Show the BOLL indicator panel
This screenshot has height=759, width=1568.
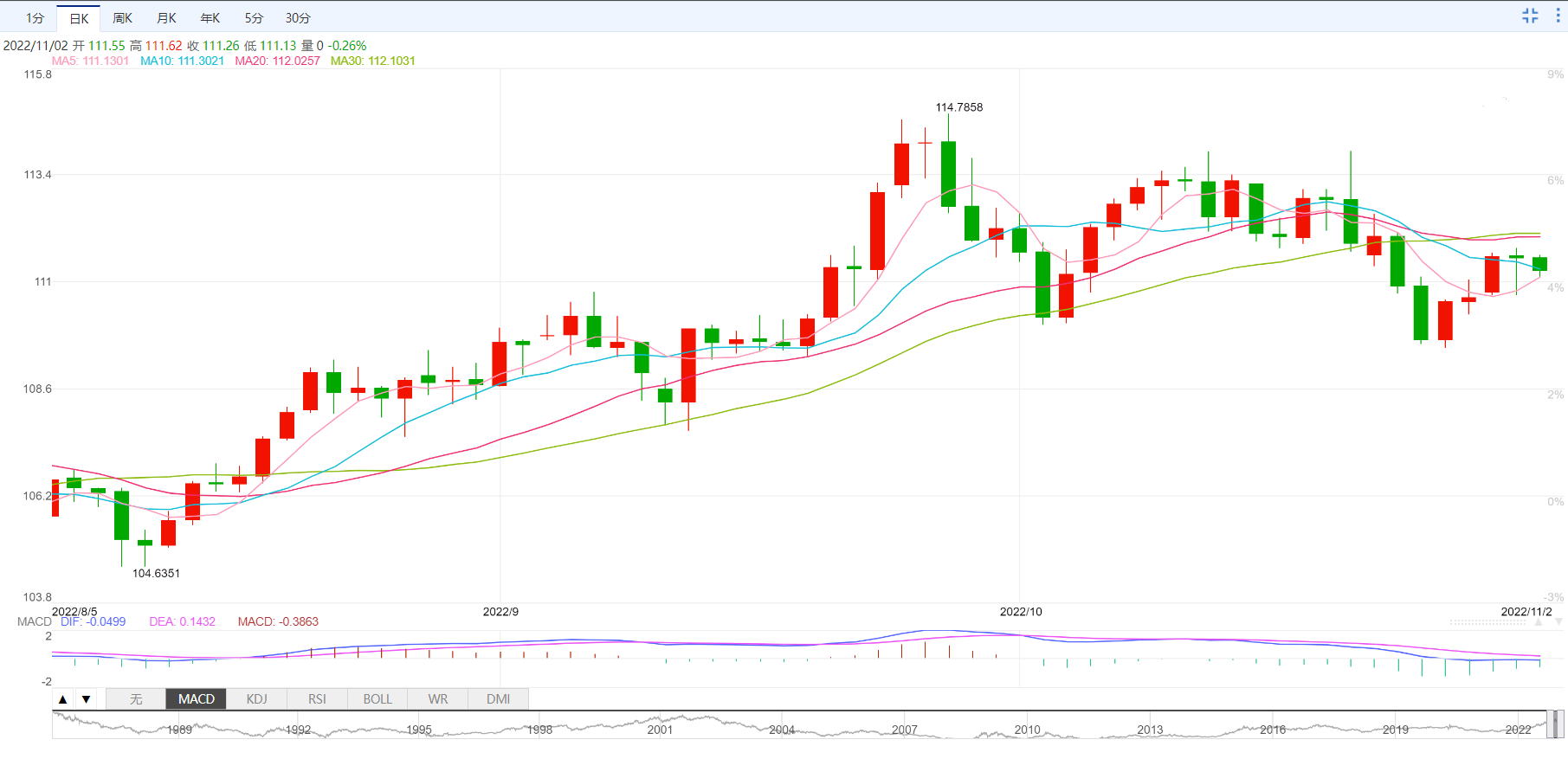(377, 699)
